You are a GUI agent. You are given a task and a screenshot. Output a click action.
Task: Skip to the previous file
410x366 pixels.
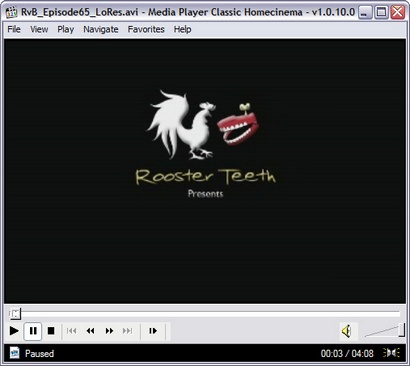(x=71, y=331)
